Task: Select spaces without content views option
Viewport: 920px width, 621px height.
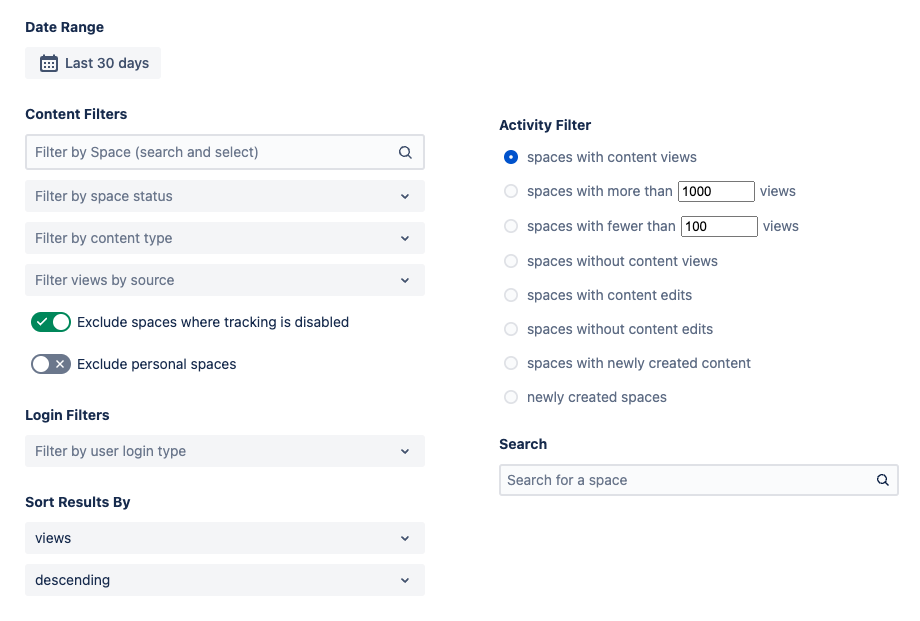Action: tap(511, 261)
